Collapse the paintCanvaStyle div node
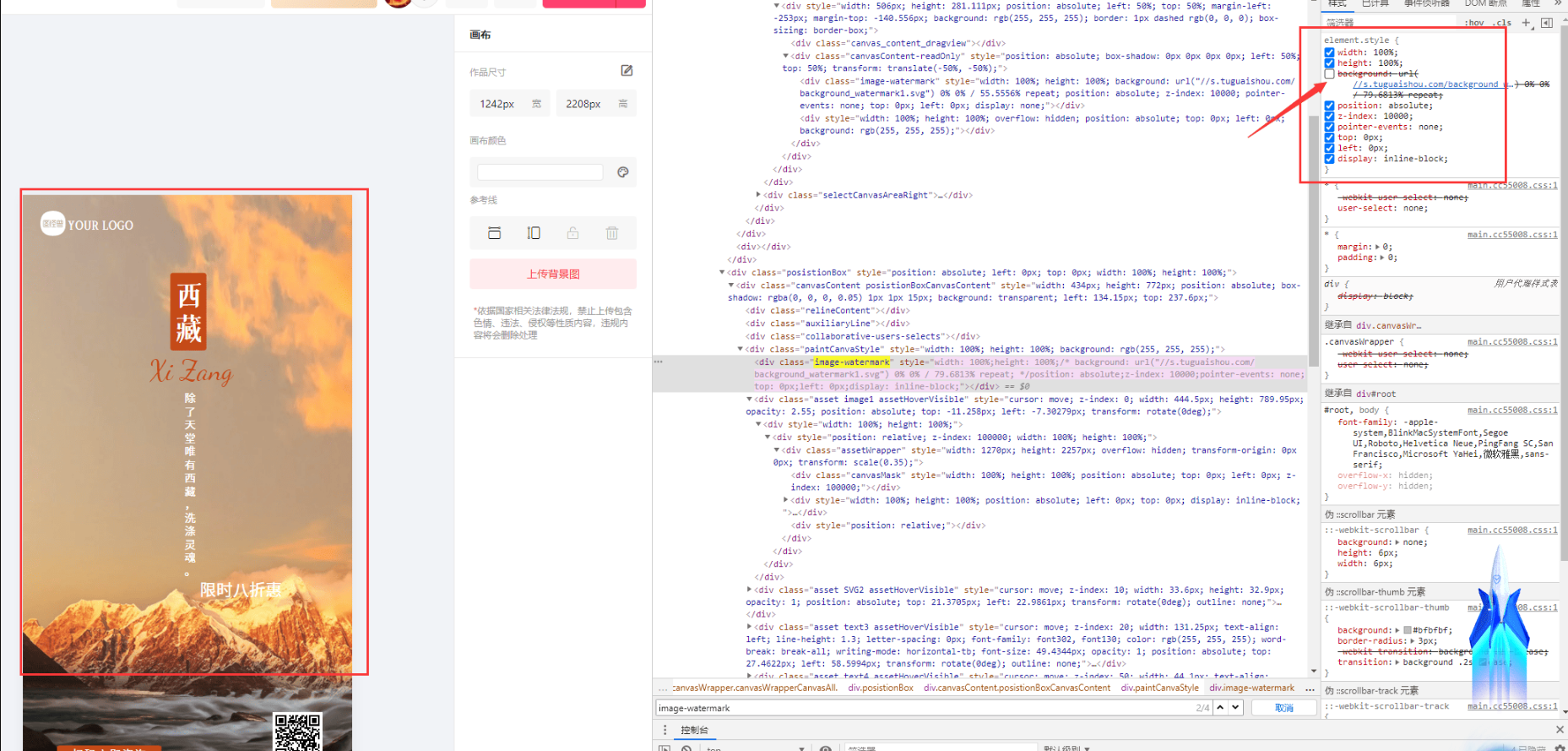Image resolution: width=1568 pixels, height=751 pixels. pos(741,349)
